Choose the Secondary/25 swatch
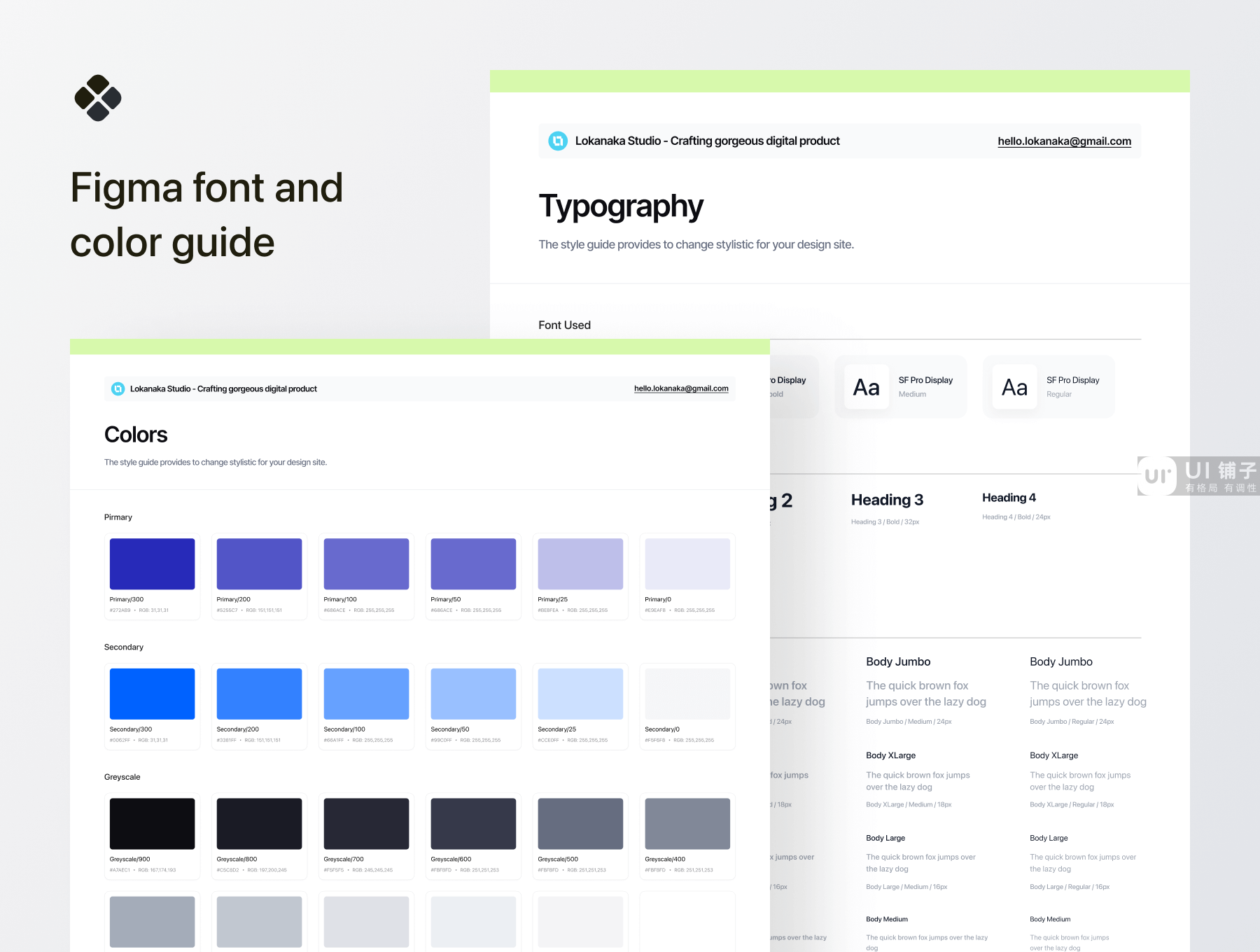The height and width of the screenshot is (952, 1260). click(580, 694)
